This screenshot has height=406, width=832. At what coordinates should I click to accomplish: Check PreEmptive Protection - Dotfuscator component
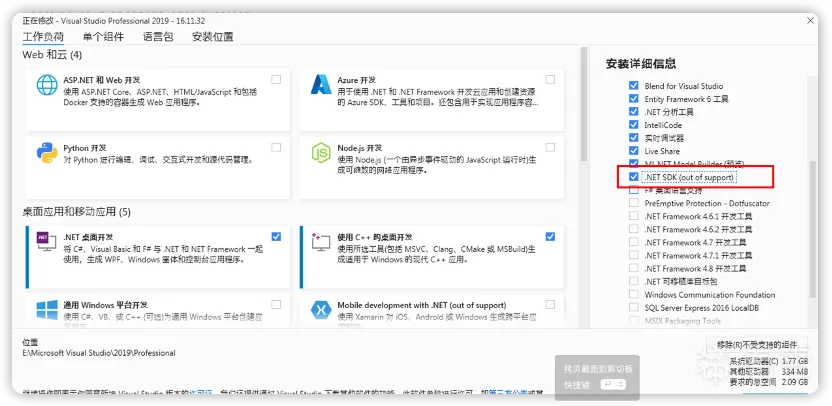(x=634, y=203)
